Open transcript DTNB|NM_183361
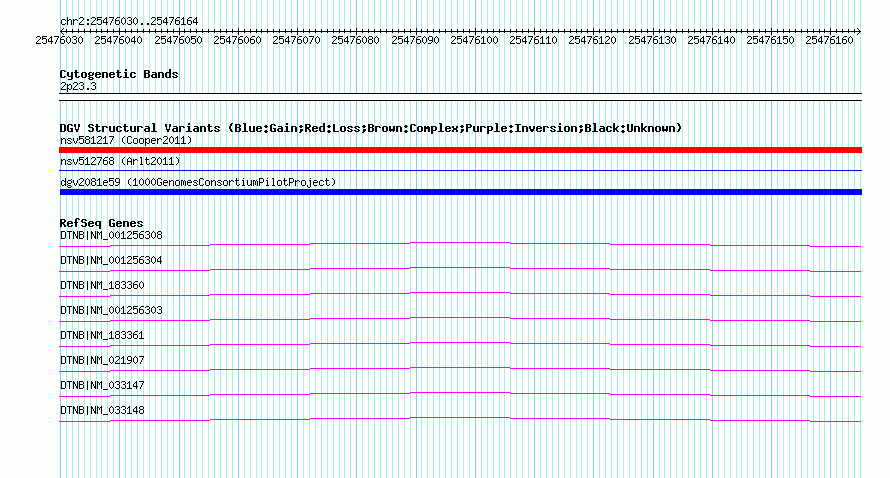Screen dimensions: 890x478 pos(102,336)
